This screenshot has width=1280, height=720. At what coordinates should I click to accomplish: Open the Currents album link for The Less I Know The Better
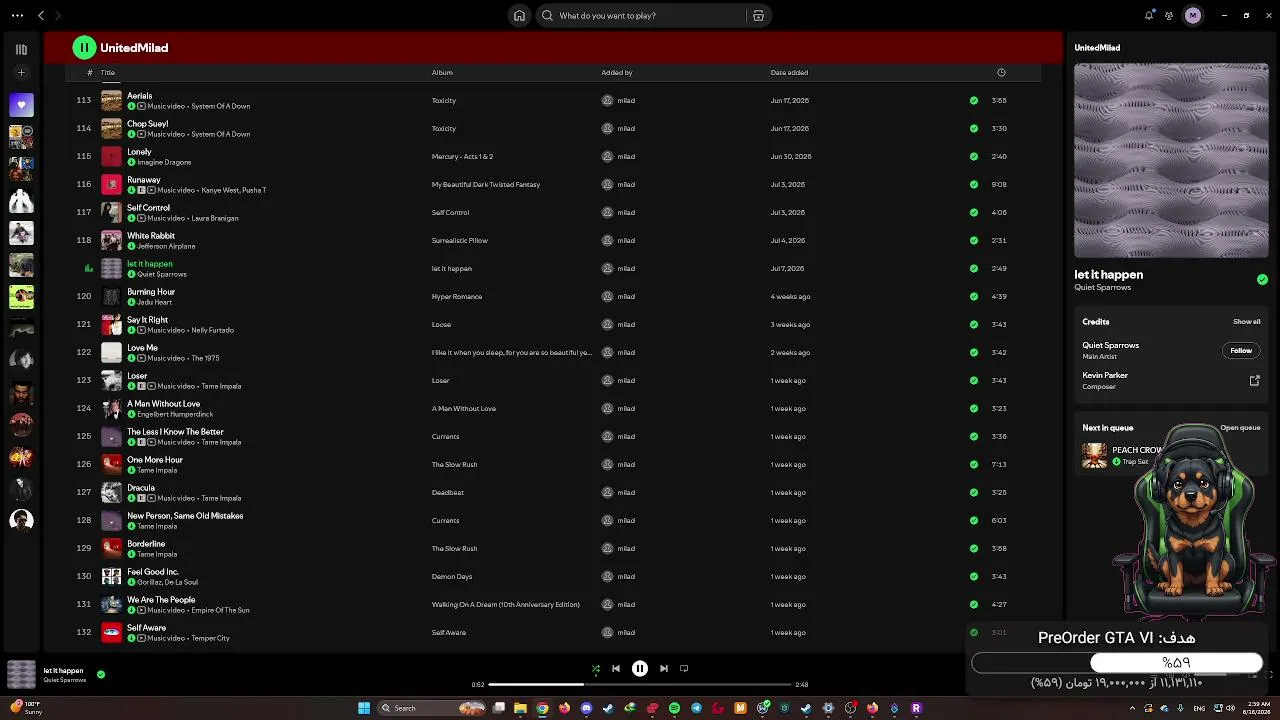445,436
